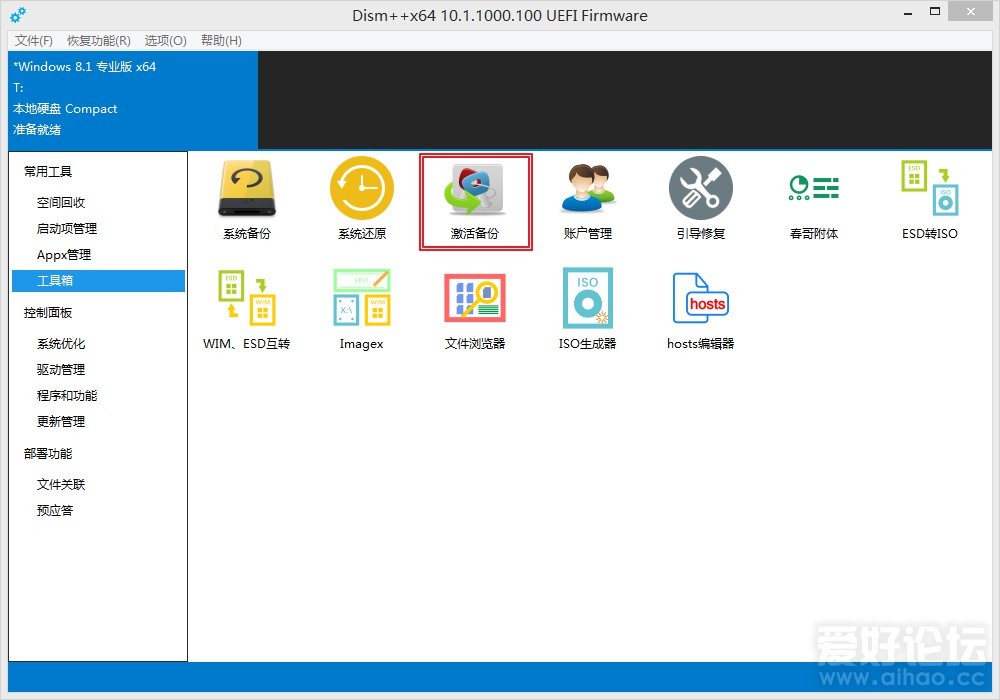
Task: Open the 选项(O) menu
Action: (165, 40)
